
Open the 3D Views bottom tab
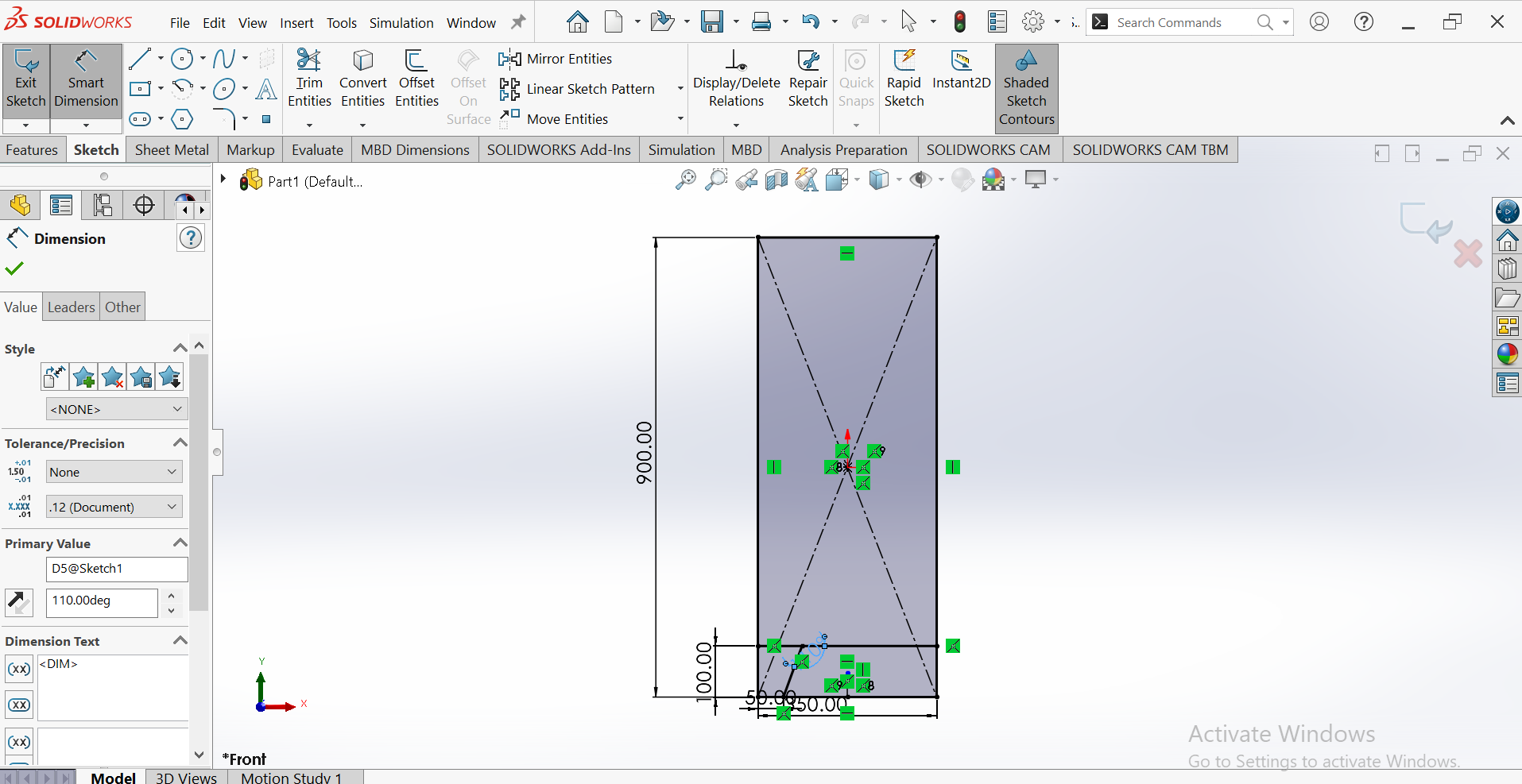[x=186, y=777]
